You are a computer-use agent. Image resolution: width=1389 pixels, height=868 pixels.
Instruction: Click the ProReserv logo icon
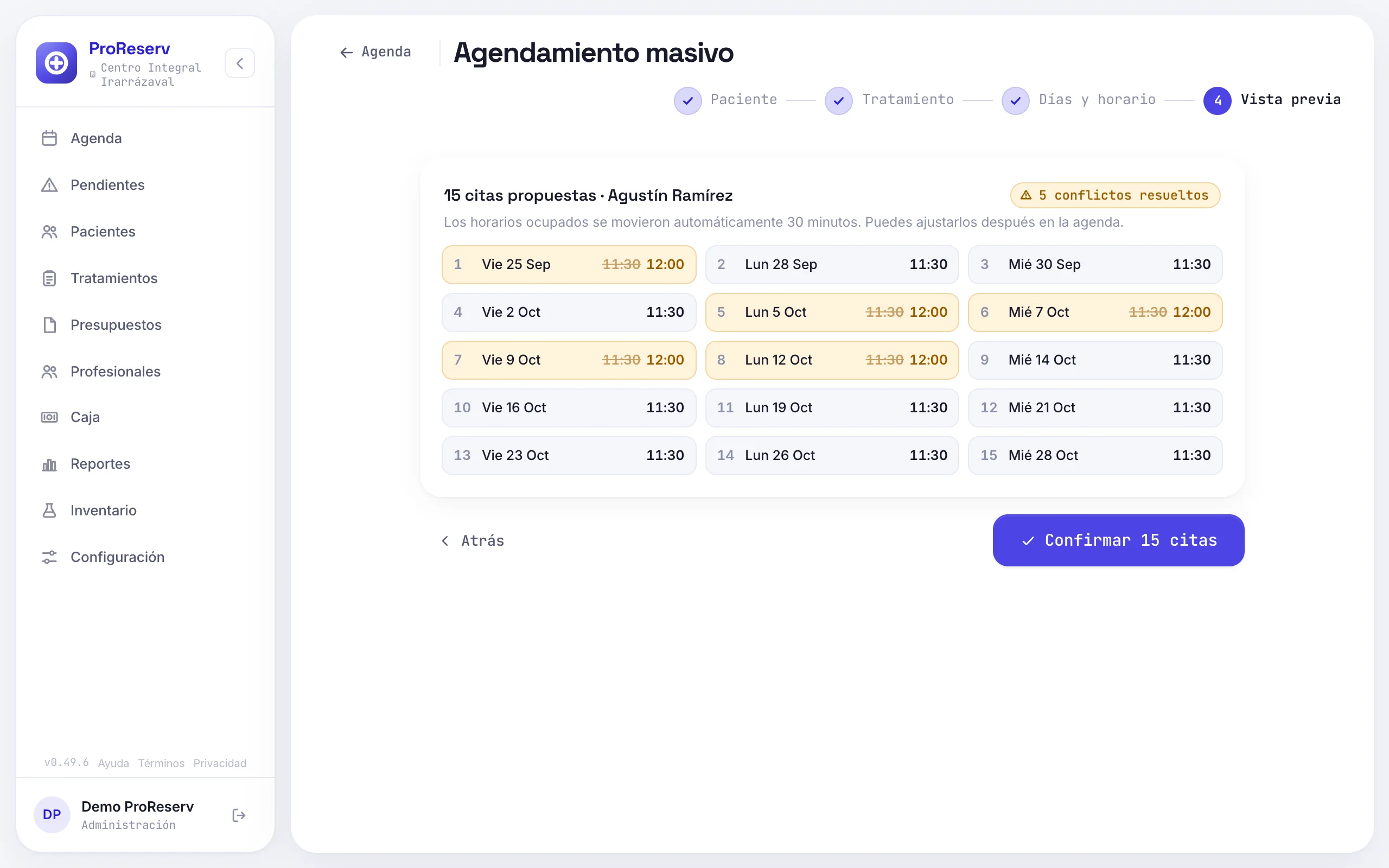coord(56,62)
